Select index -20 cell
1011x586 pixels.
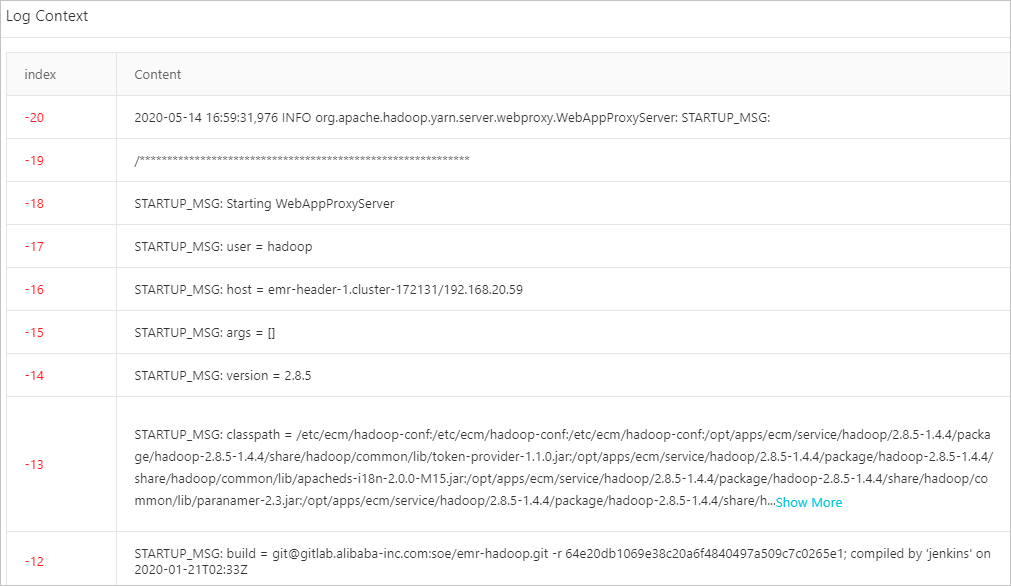click(35, 118)
